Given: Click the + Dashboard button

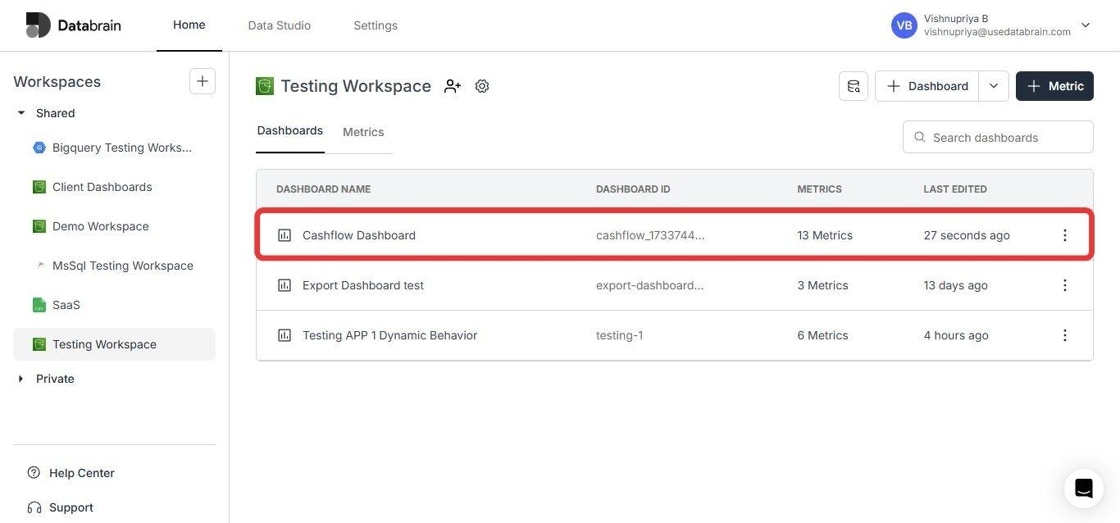Looking at the screenshot, I should (927, 86).
